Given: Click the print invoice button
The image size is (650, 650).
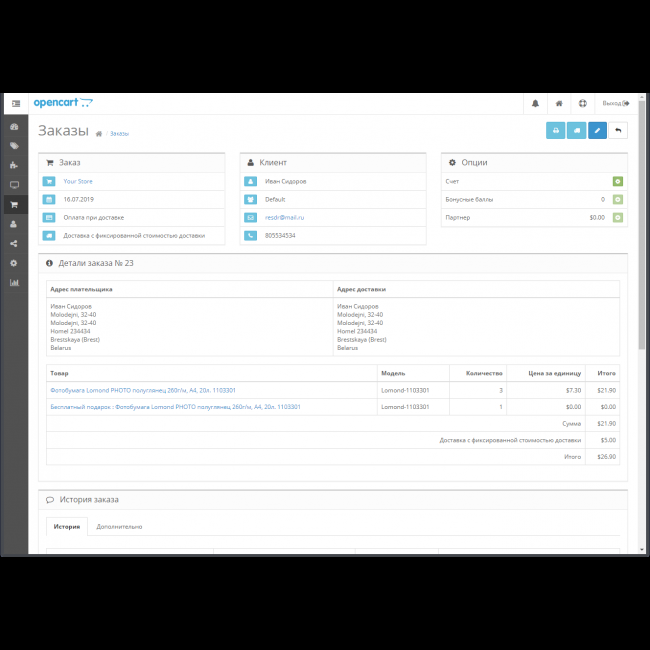Looking at the screenshot, I should click(555, 130).
